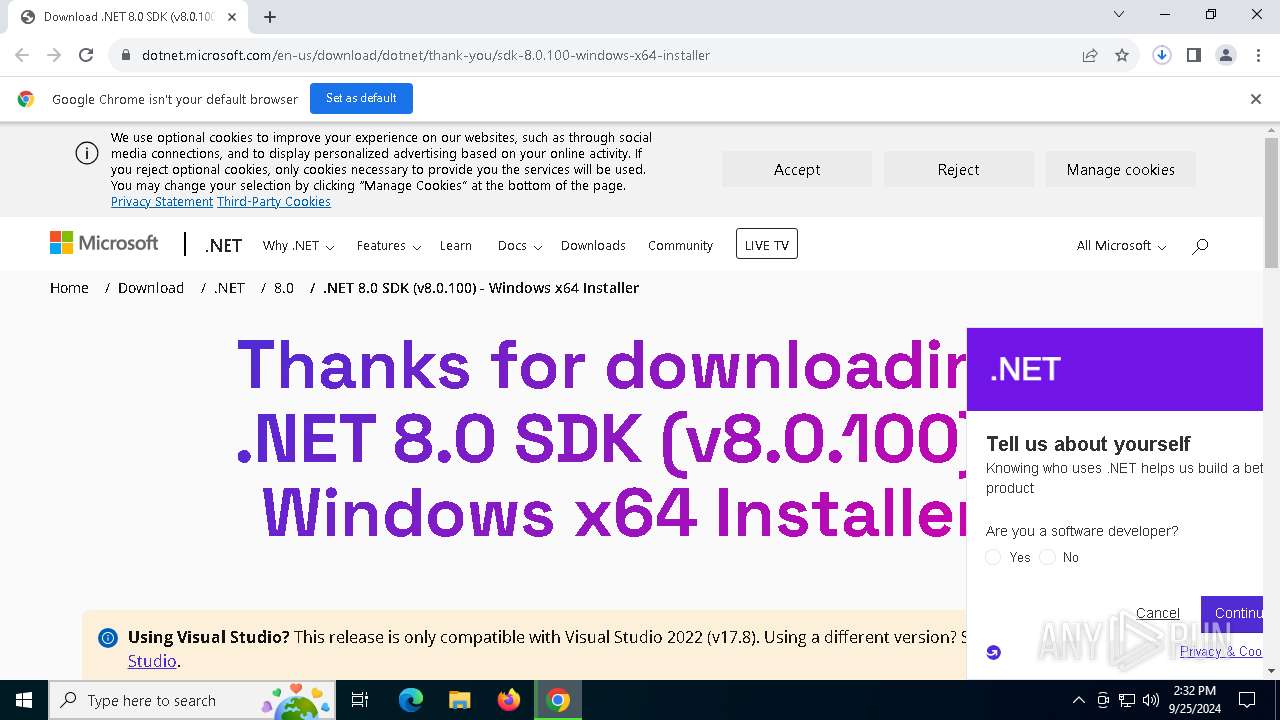Expand the Docs dropdown
Viewport: 1280px width, 720px height.
pyautogui.click(x=519, y=246)
